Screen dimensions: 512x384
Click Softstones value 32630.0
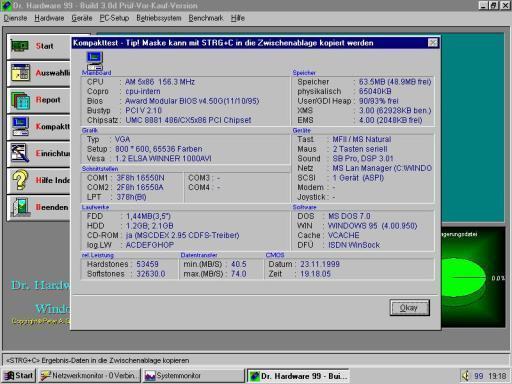(151, 274)
